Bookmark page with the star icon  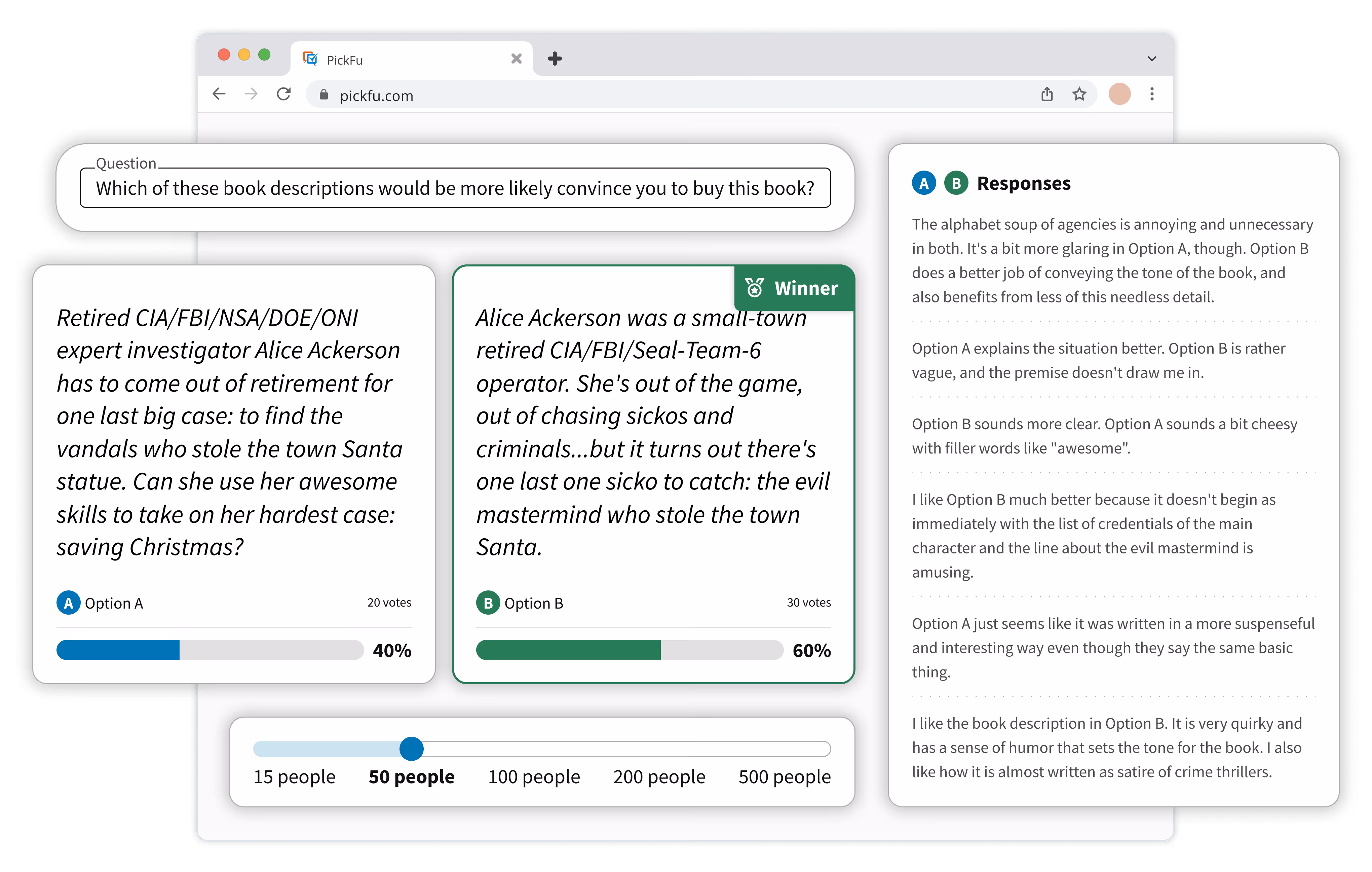1079,94
